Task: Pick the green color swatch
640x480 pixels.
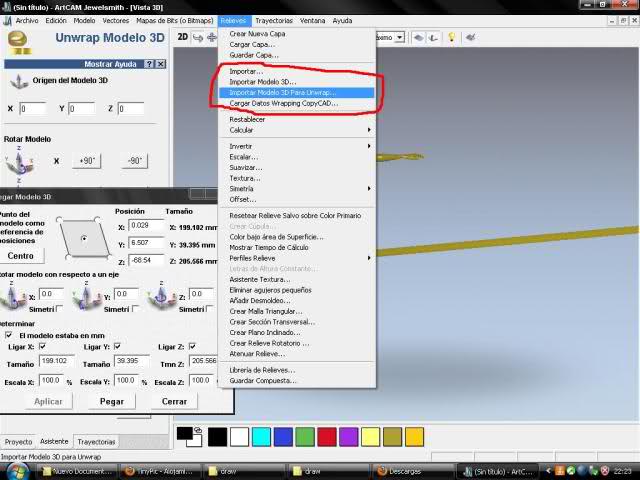Action: [x=305, y=436]
